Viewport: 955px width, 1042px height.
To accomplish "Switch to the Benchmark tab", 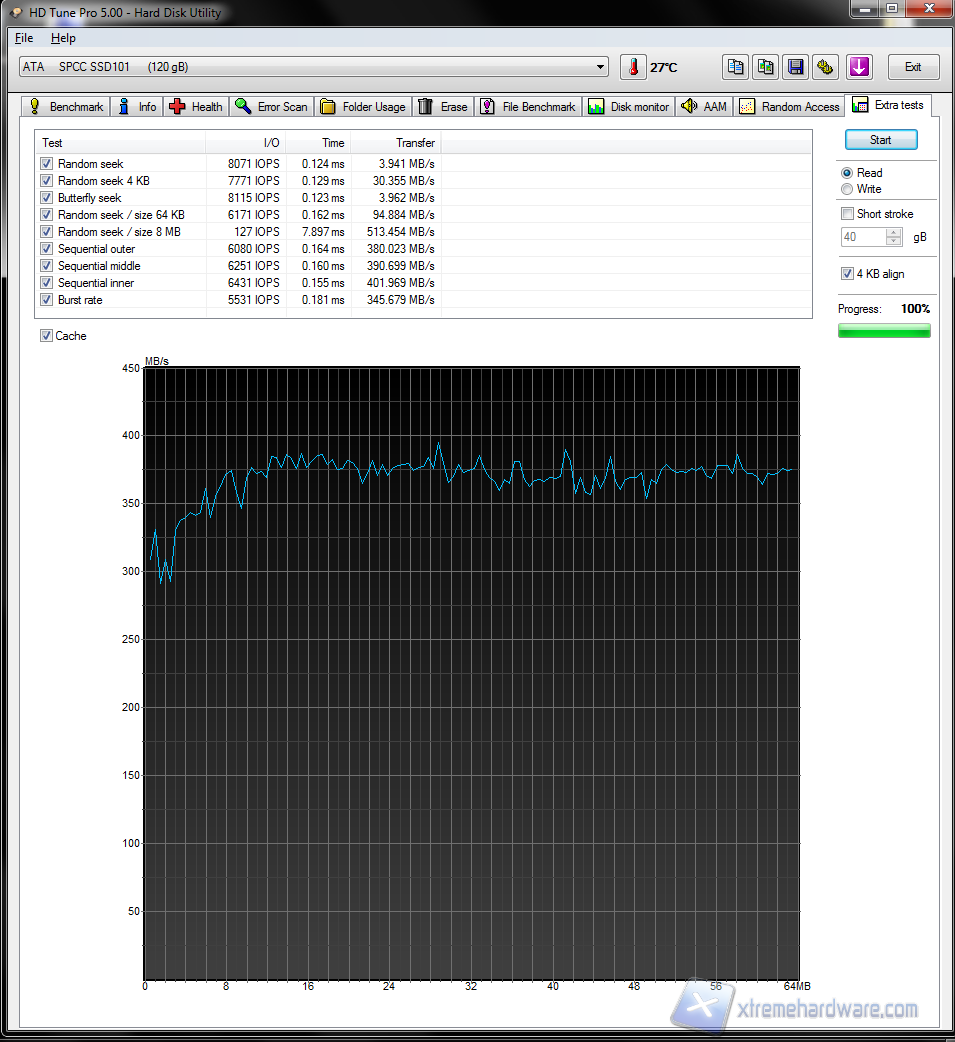I will click(66, 107).
